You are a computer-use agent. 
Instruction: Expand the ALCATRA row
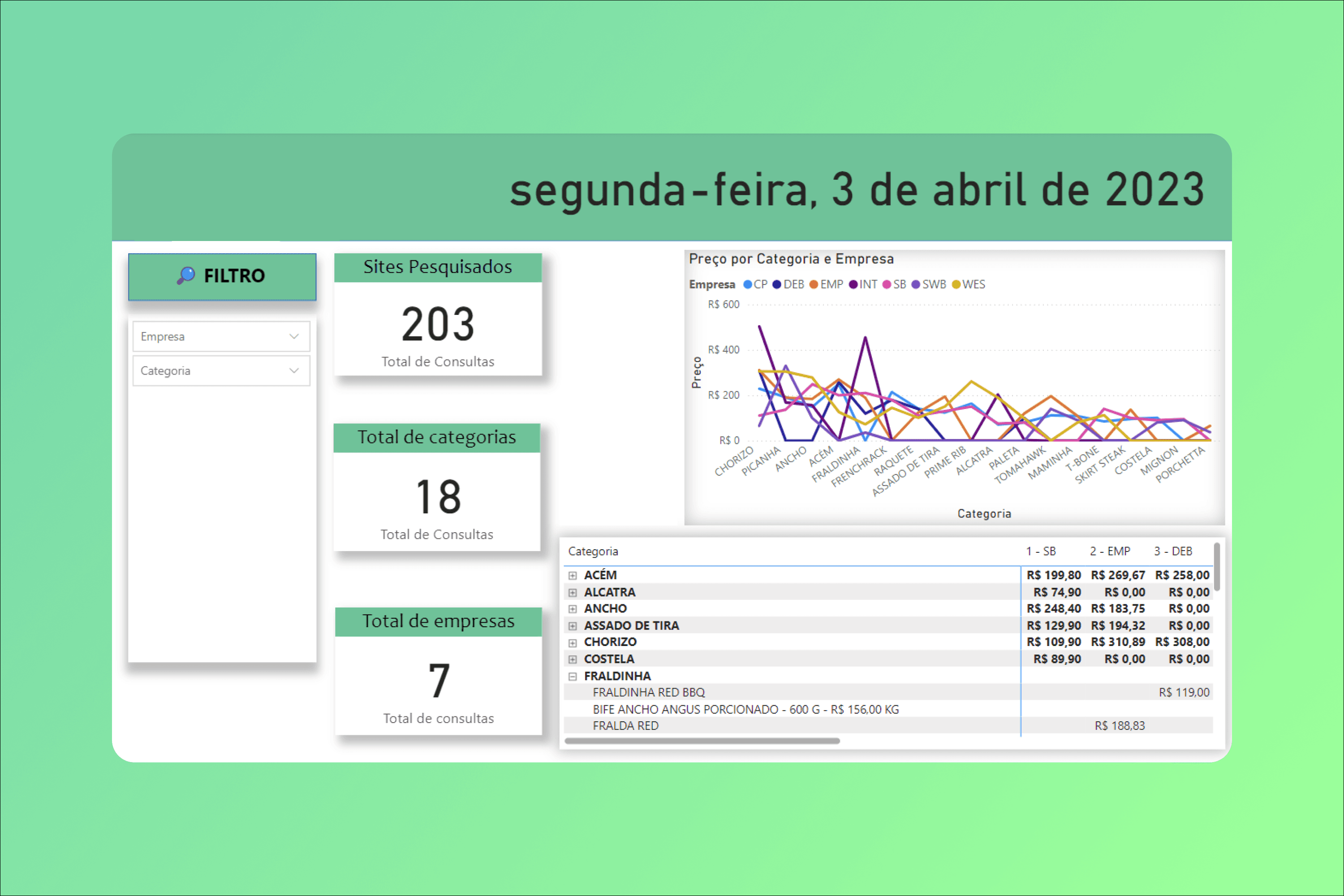click(x=572, y=593)
